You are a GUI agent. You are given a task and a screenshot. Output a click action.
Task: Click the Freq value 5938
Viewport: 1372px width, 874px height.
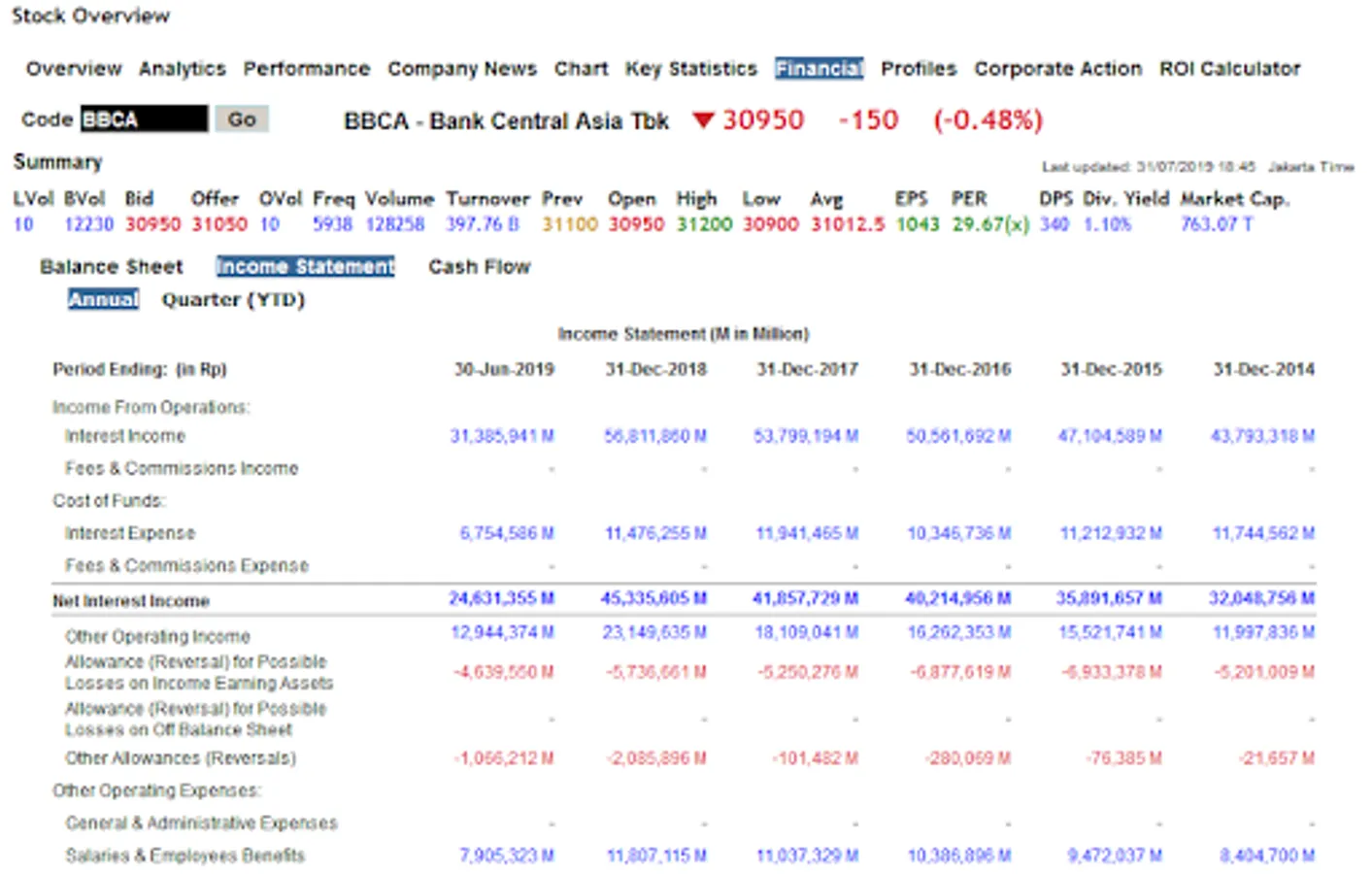[332, 224]
